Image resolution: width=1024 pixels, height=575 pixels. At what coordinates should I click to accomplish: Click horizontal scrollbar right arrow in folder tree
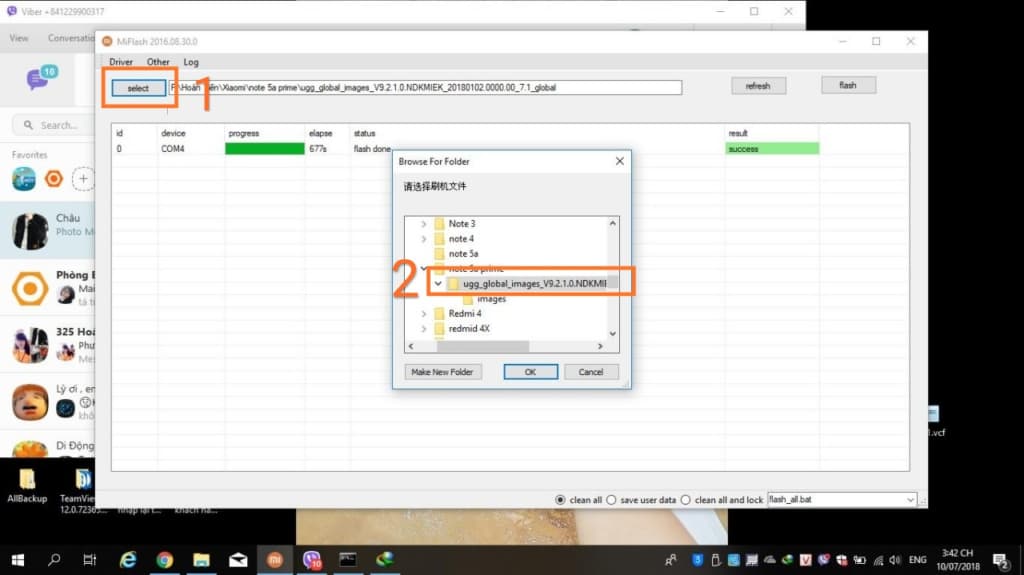pyautogui.click(x=600, y=346)
